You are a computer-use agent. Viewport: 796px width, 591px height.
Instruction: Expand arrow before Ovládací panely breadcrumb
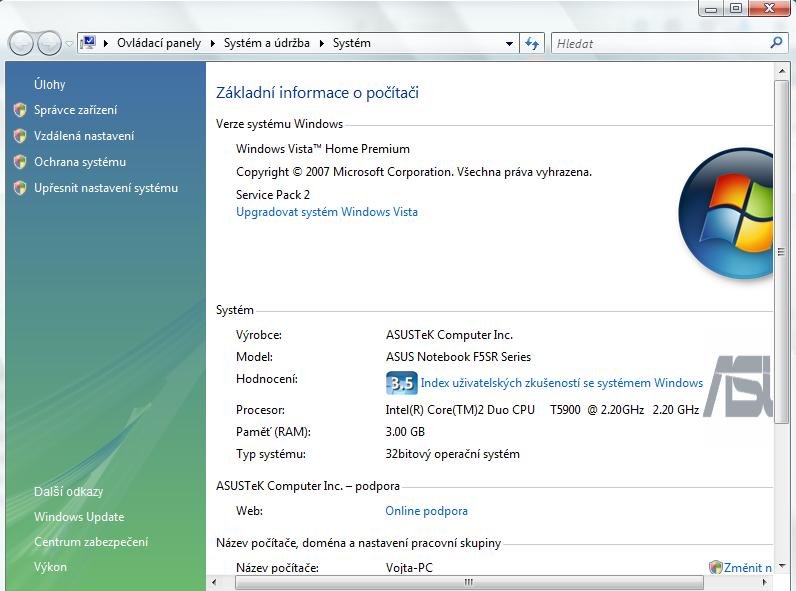tap(106, 44)
